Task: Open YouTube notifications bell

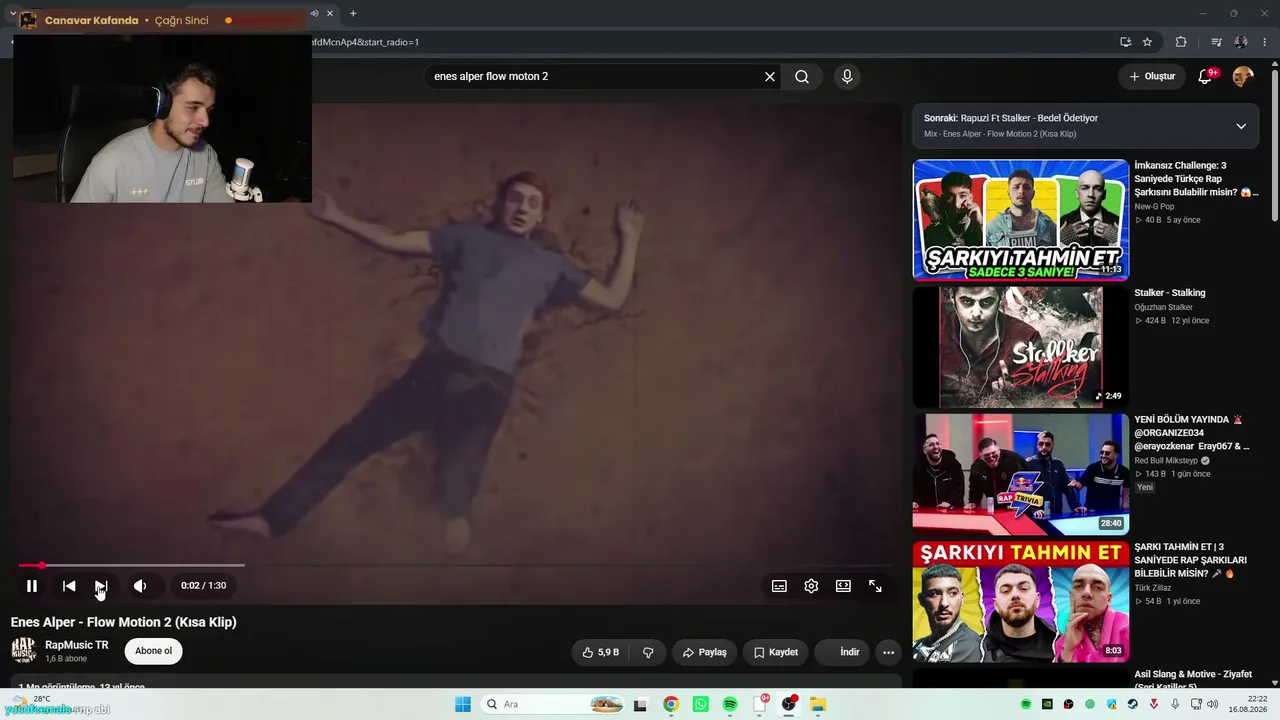Action: [x=1206, y=77]
